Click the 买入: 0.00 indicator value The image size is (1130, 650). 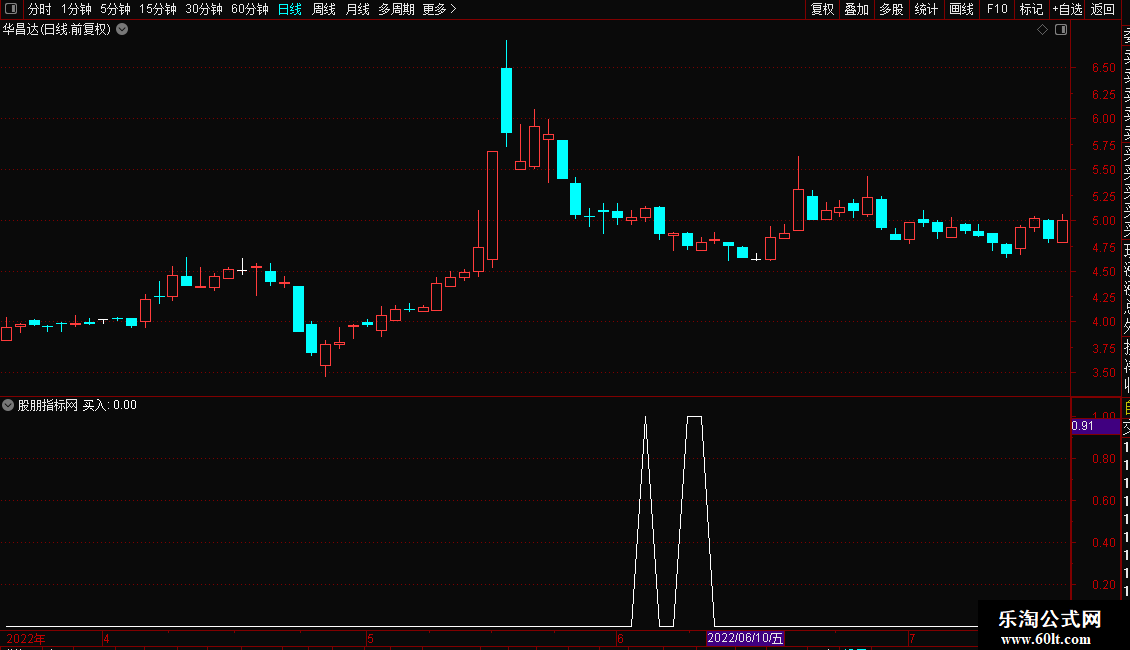tap(110, 405)
